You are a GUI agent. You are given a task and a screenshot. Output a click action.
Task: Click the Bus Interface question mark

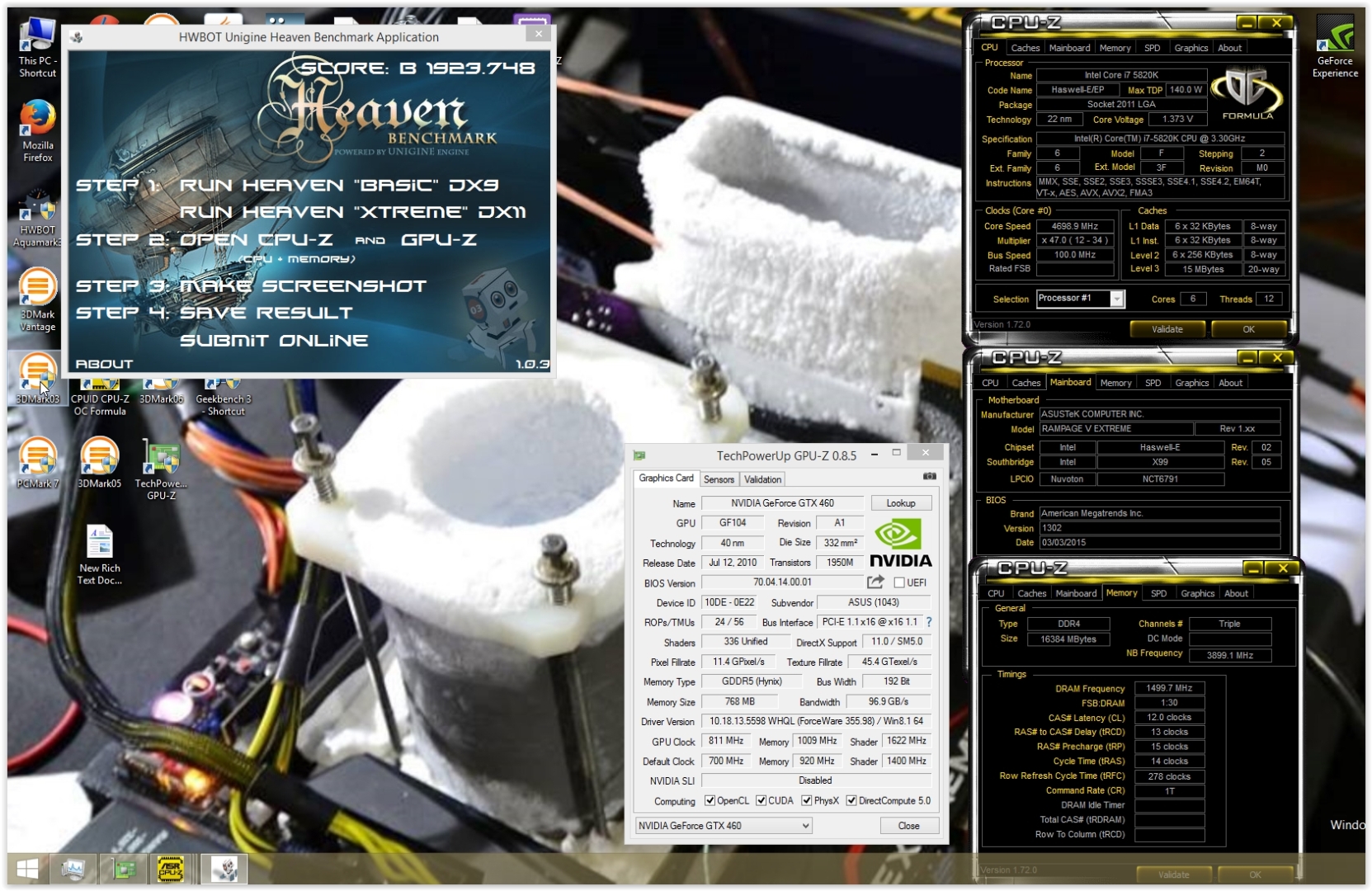[929, 622]
